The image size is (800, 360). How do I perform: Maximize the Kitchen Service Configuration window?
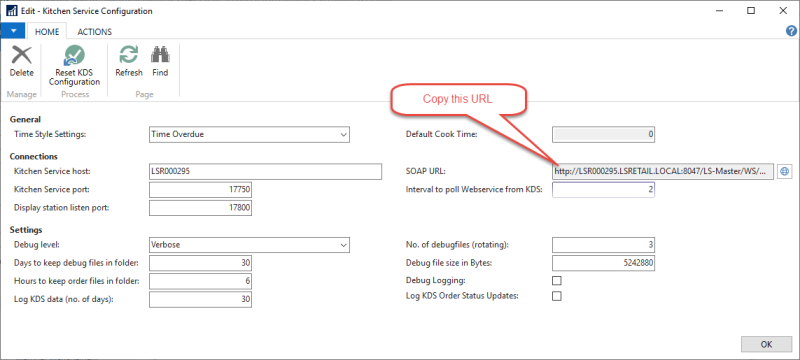point(751,11)
